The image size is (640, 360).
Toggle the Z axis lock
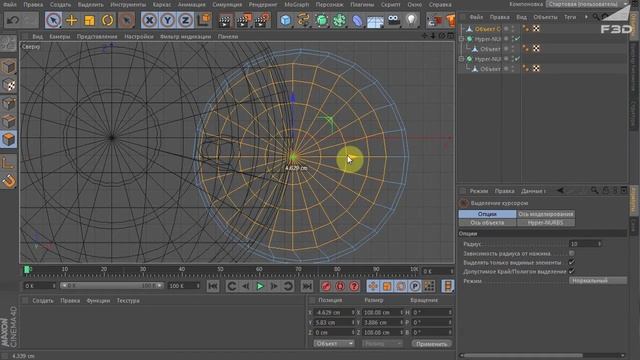pos(185,20)
